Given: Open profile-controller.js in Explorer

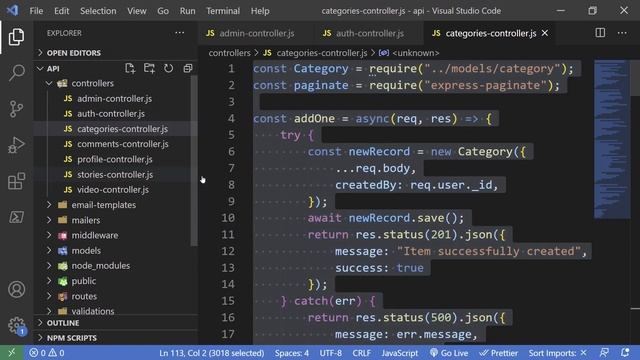Looking at the screenshot, I should pos(116,159).
